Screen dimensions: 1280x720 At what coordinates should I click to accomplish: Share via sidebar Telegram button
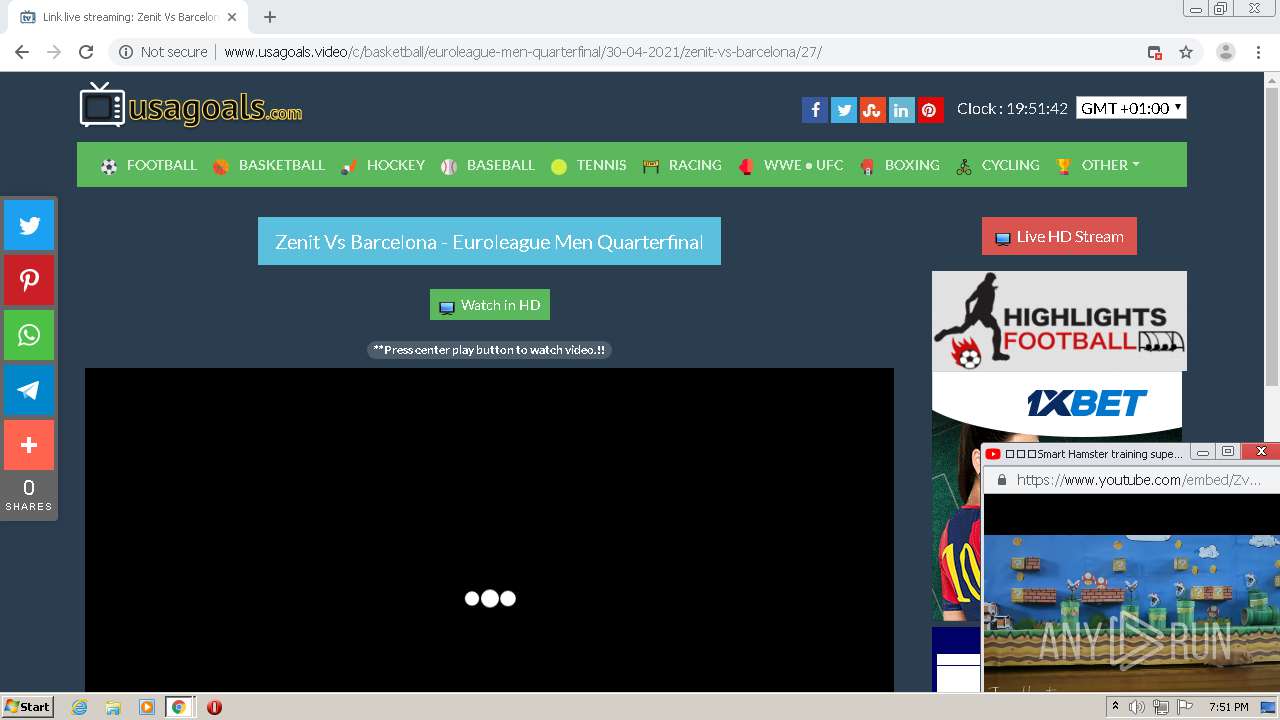click(x=29, y=390)
